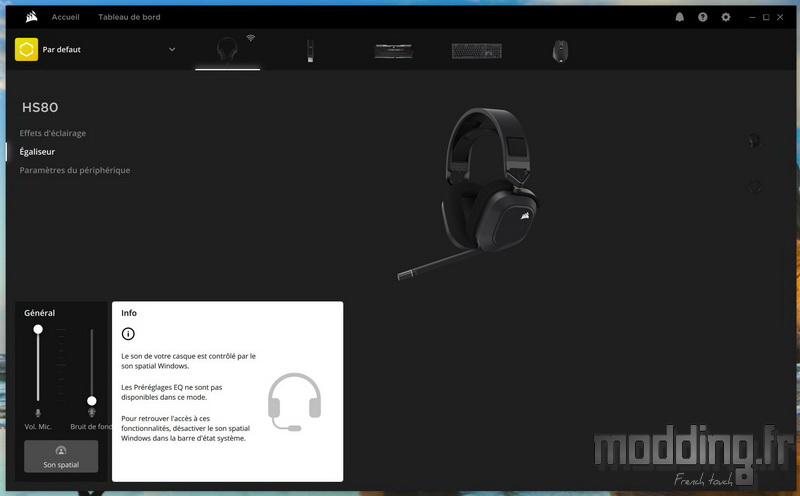The image size is (800, 496).
Task: Expand the Par defaut profile dropdown
Action: pos(172,49)
